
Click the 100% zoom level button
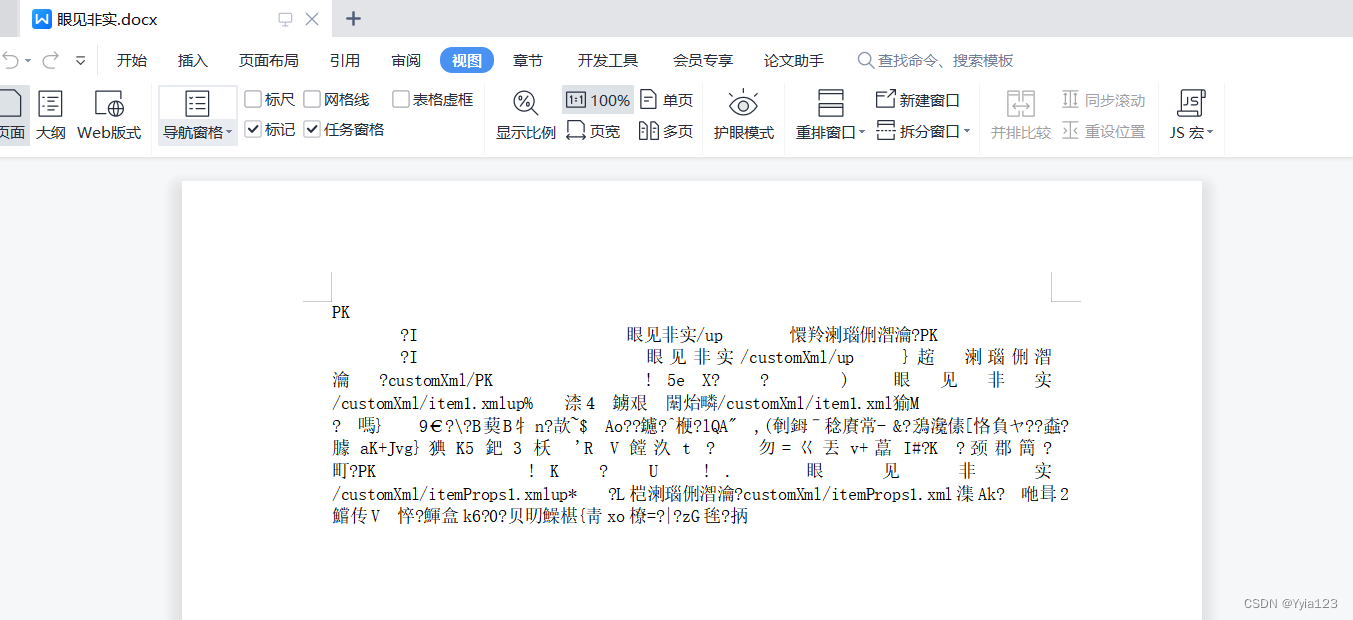pos(597,99)
